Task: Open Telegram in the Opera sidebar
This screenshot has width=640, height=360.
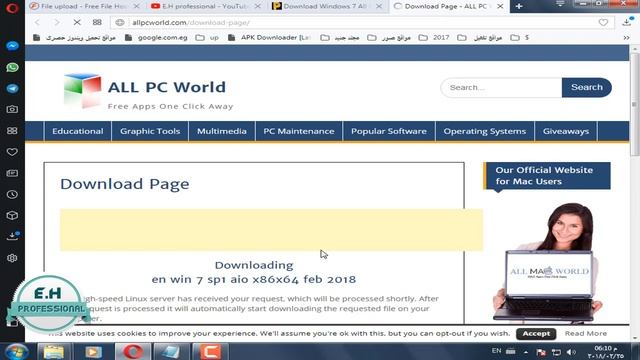Action: [12, 88]
